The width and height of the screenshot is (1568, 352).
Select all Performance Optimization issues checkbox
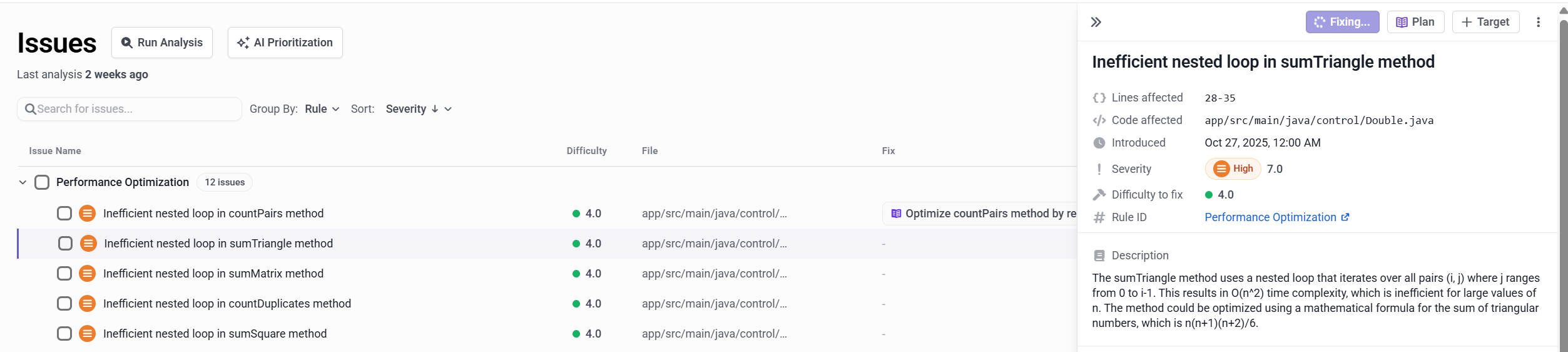42,182
